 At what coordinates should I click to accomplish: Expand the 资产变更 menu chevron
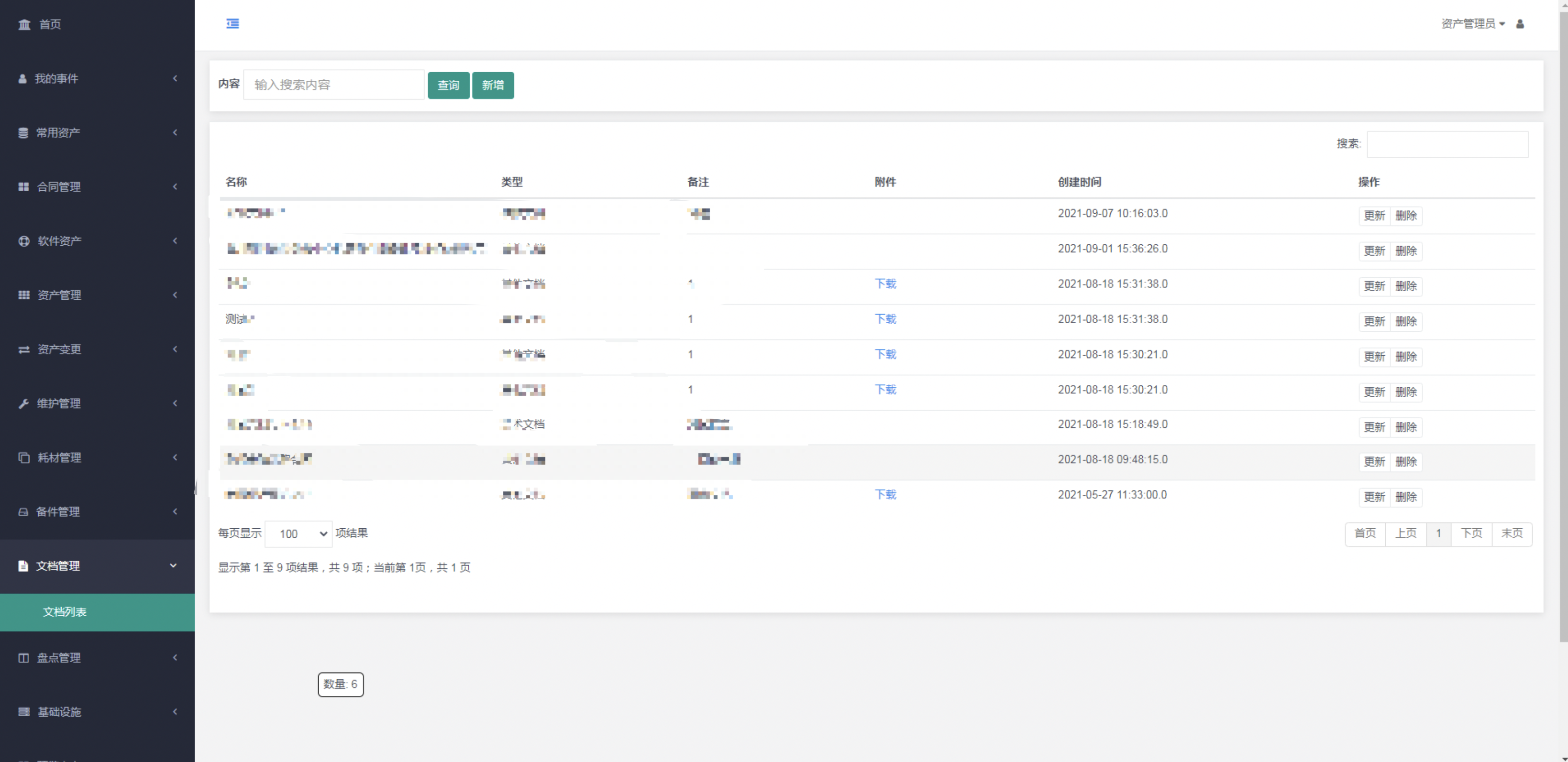coord(175,349)
